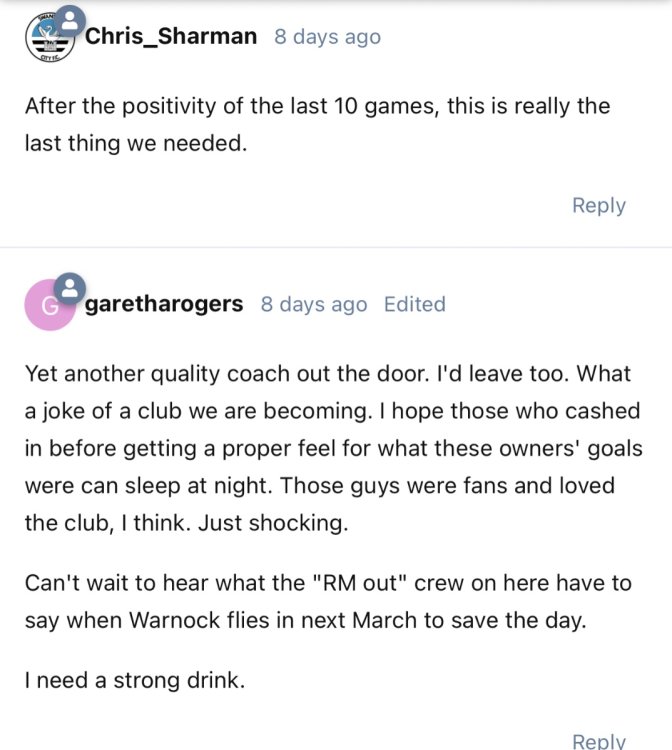Click the user badge on Chris_Sharman's avatar
The width and height of the screenshot is (672, 750).
coord(70,20)
